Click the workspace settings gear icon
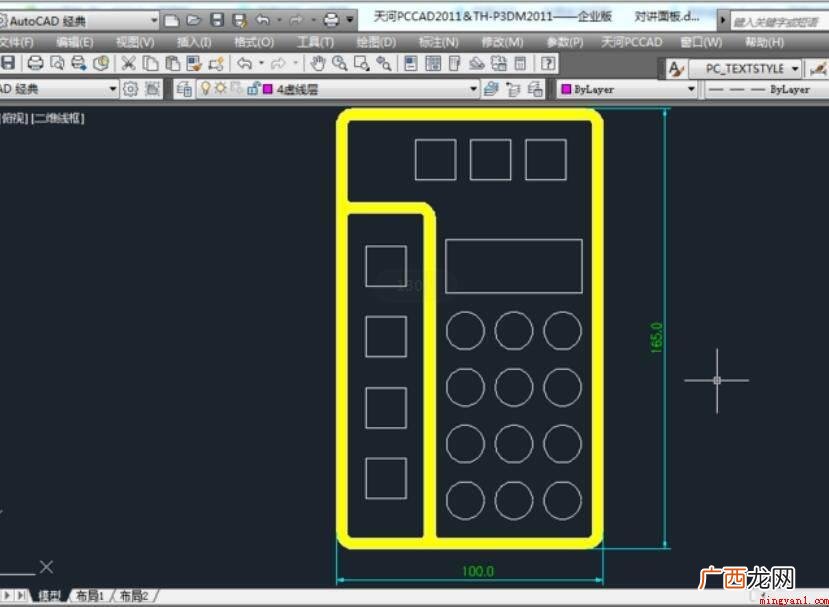 (130, 89)
